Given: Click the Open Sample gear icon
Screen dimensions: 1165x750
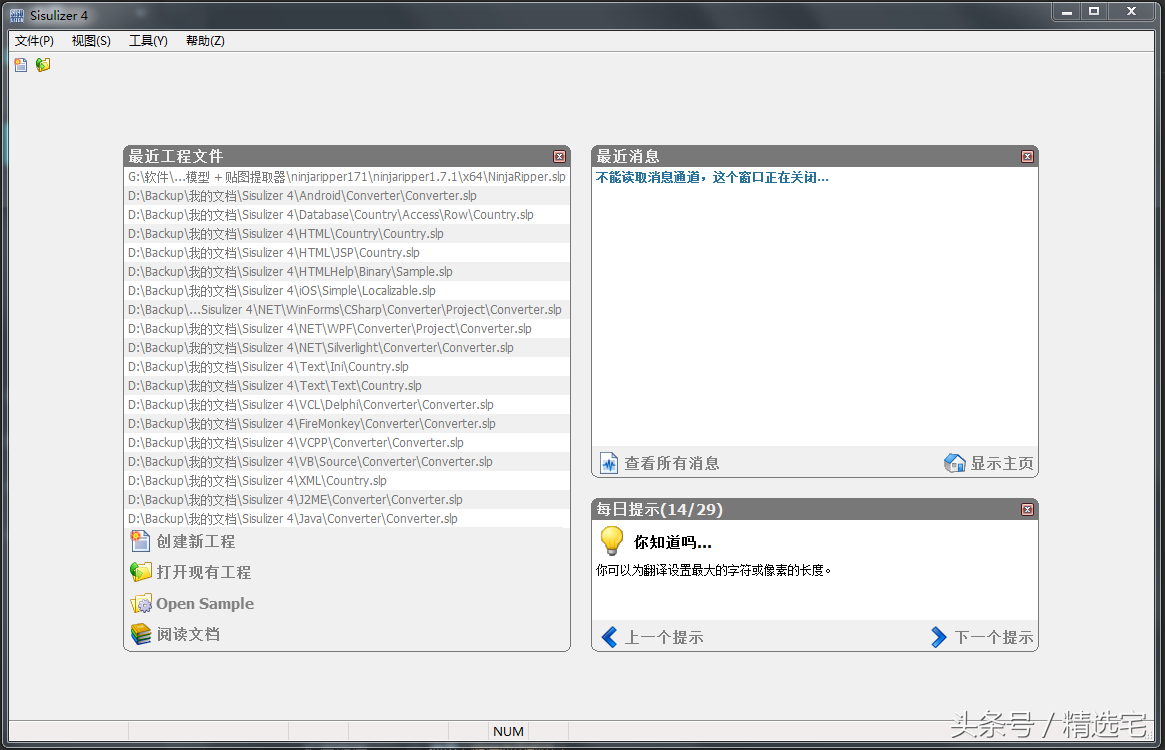Looking at the screenshot, I should pyautogui.click(x=140, y=603).
